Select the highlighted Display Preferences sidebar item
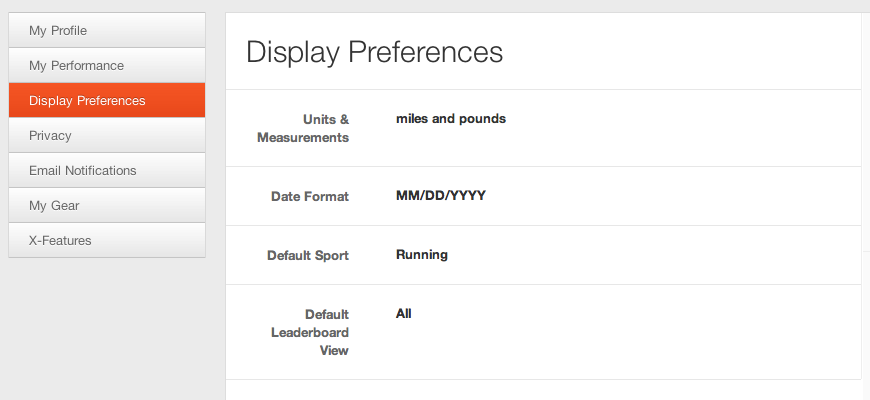The image size is (870, 400). 107,100
